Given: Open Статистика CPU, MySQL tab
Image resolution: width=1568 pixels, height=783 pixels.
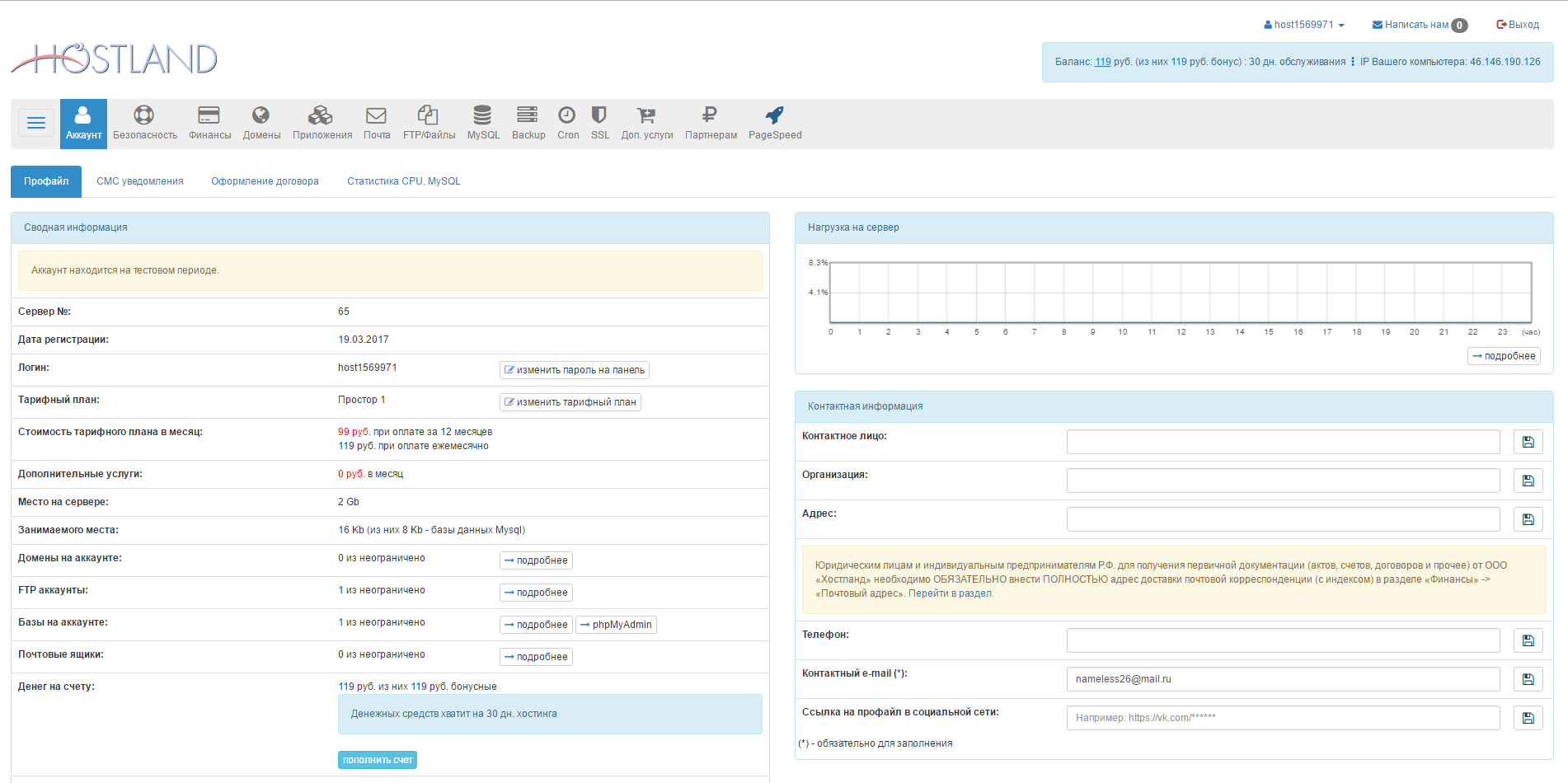Looking at the screenshot, I should [x=403, y=181].
